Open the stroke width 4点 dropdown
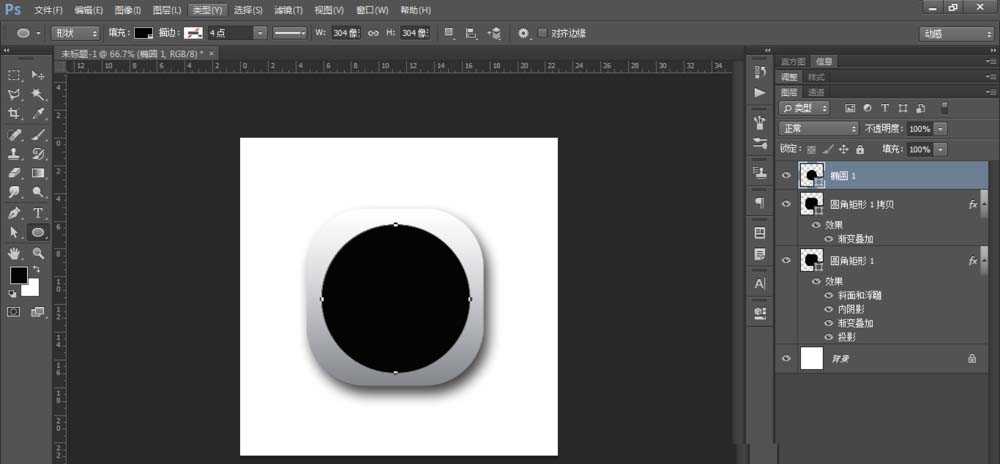1000x464 pixels. tap(259, 33)
